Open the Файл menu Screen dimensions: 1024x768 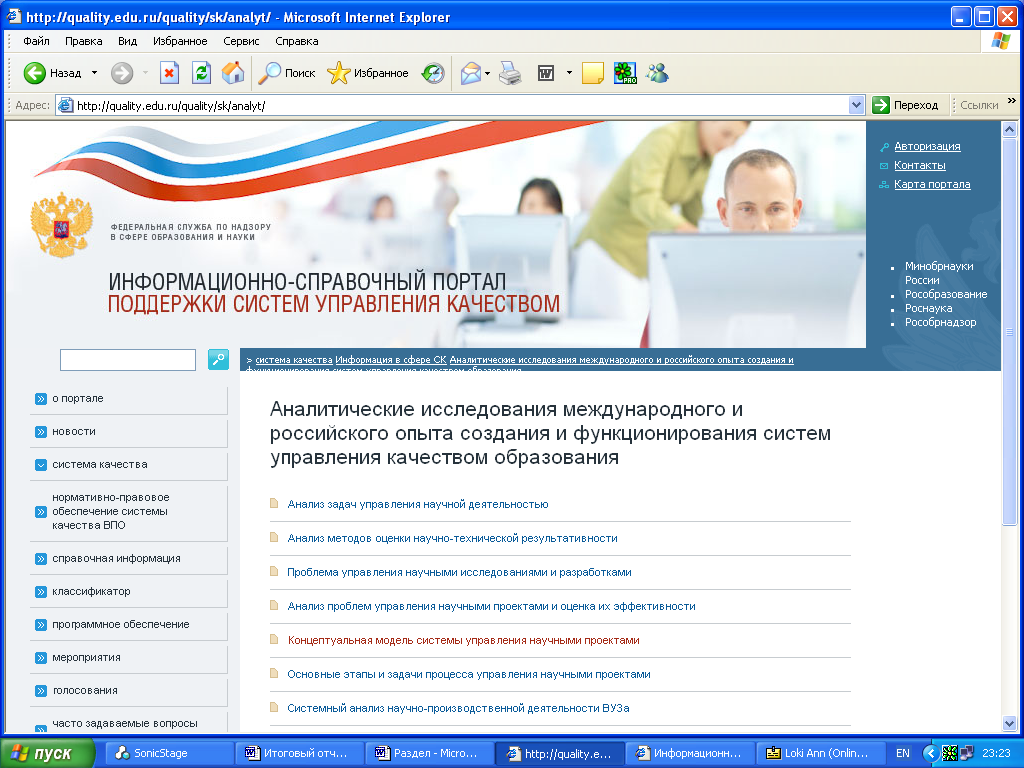click(x=37, y=41)
